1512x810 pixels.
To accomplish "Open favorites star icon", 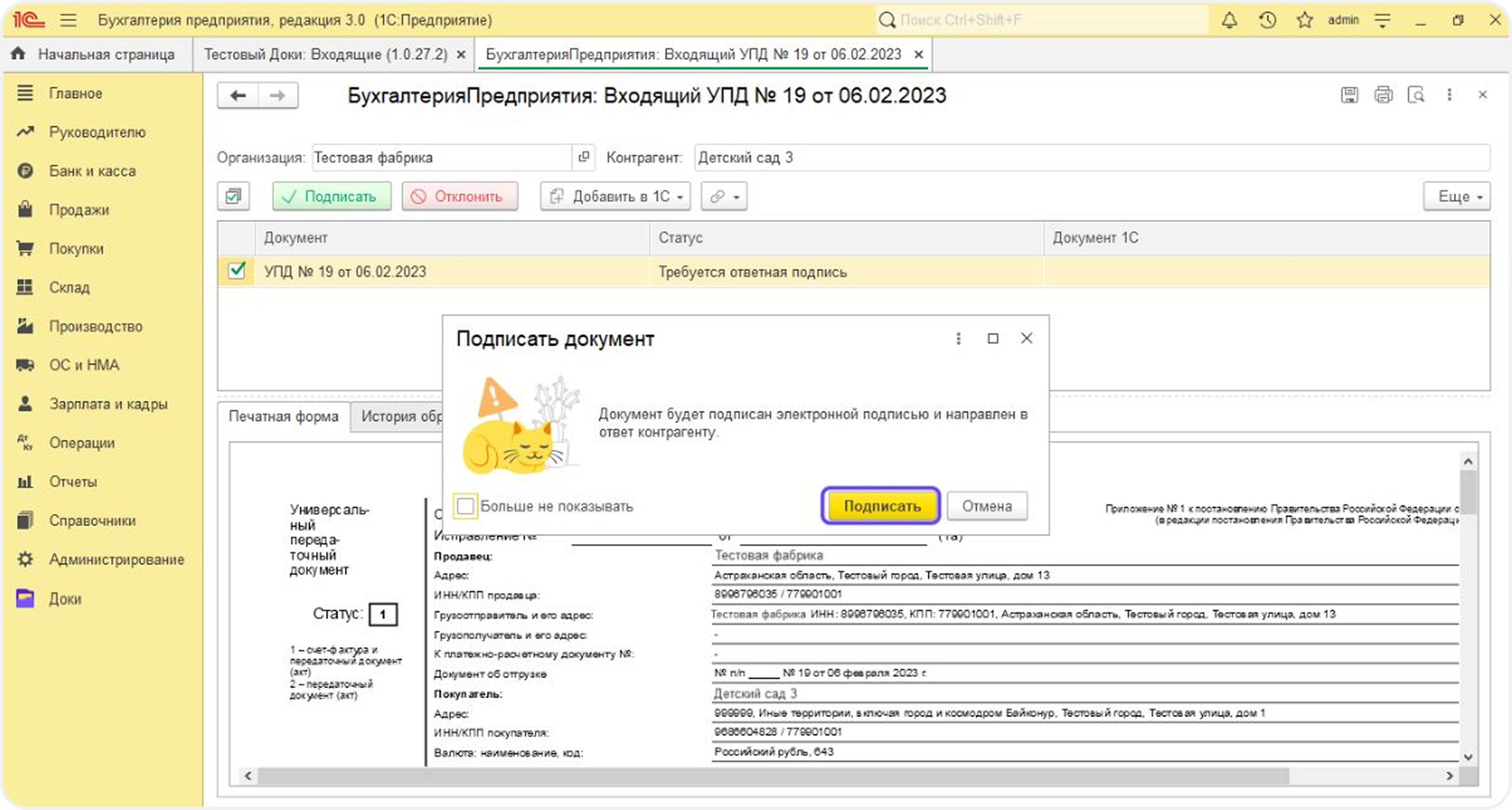I will [1304, 20].
